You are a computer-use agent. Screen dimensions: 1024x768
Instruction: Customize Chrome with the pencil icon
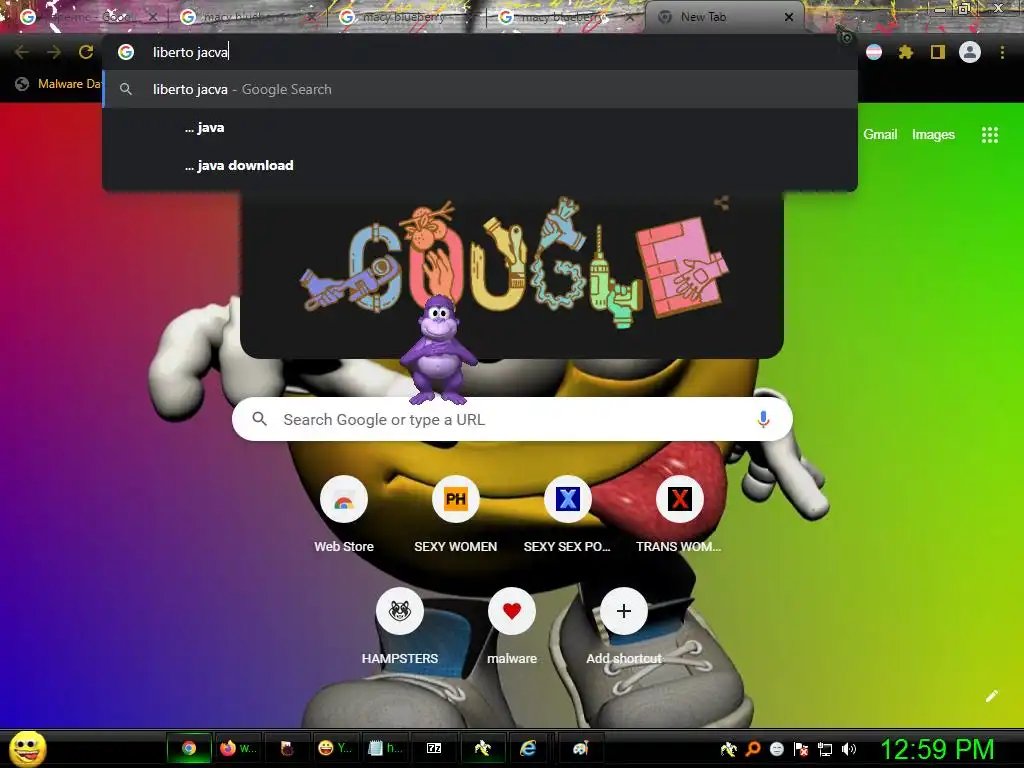(x=991, y=696)
